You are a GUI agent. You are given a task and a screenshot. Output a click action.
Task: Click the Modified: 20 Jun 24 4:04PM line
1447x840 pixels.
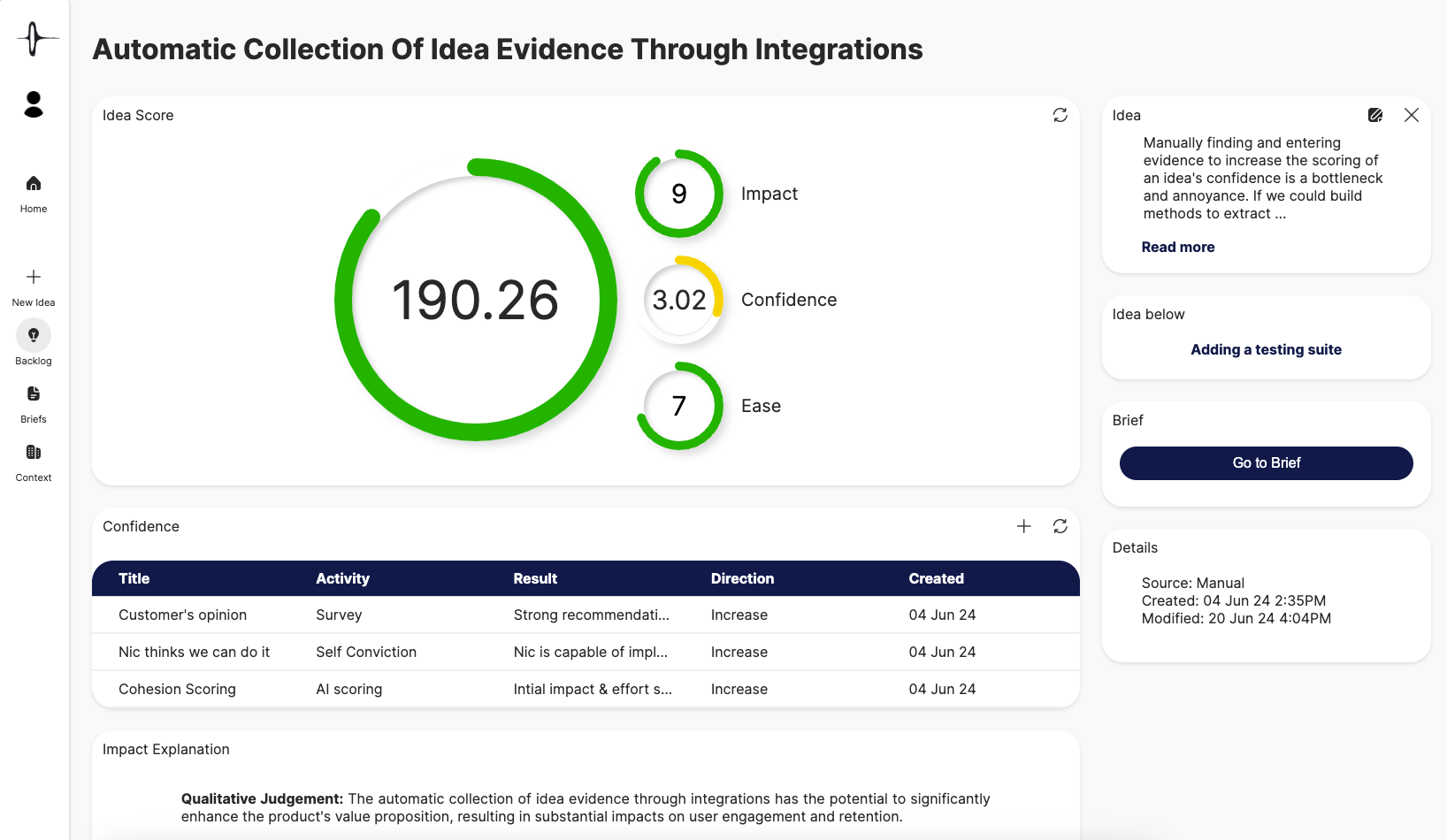[x=1236, y=618]
